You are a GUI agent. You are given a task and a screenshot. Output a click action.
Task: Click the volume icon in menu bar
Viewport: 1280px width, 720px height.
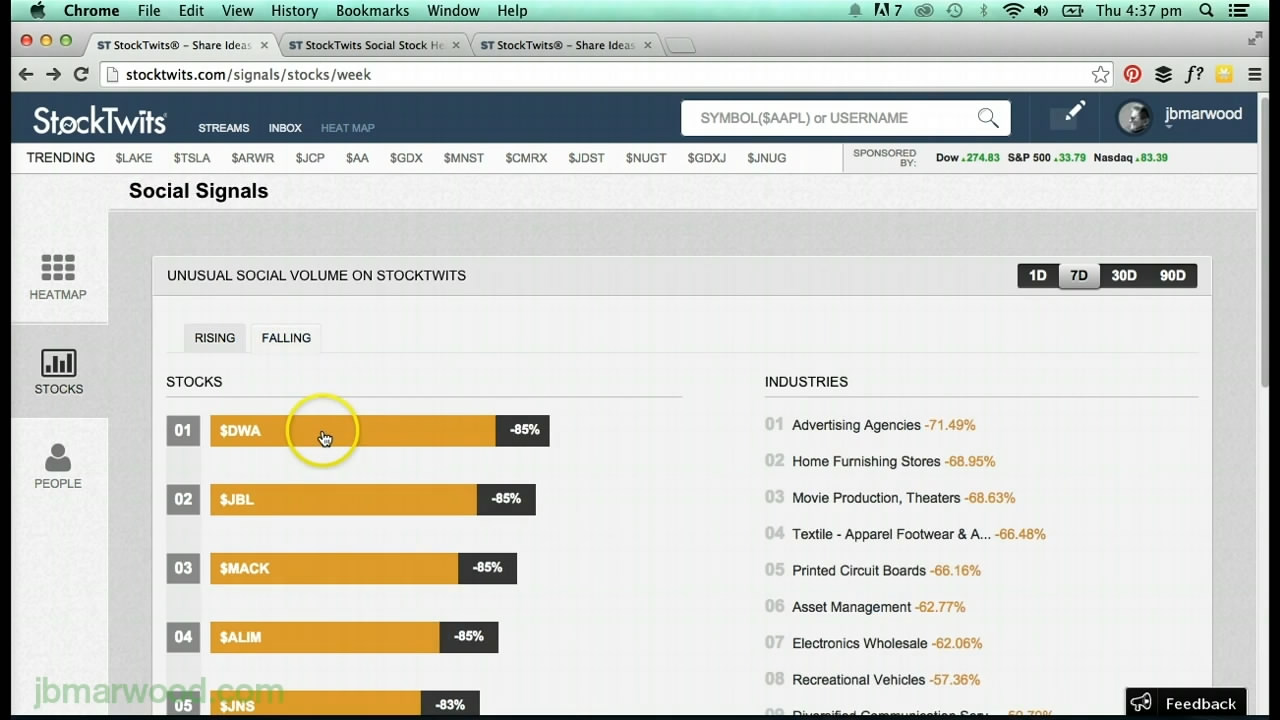(1041, 11)
